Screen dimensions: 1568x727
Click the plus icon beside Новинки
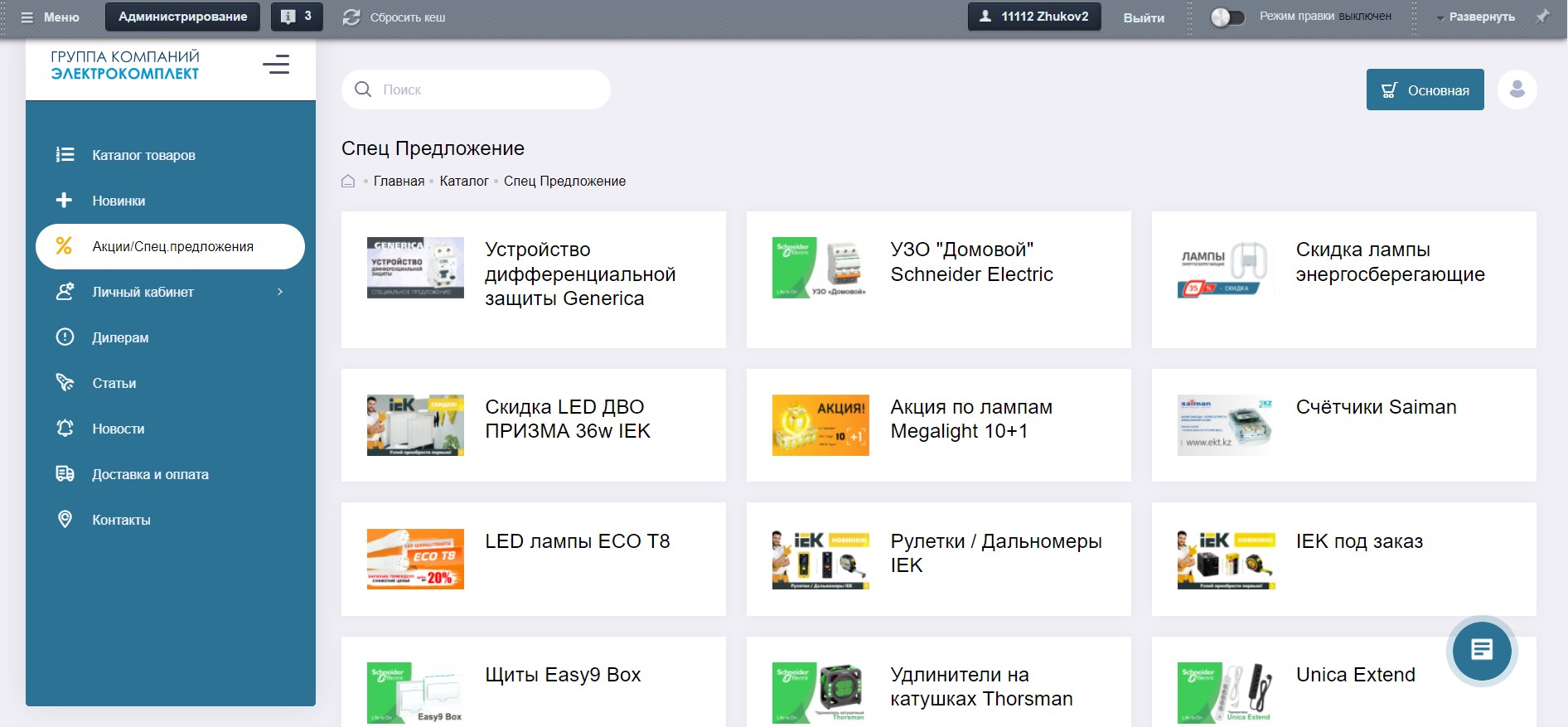coord(64,201)
